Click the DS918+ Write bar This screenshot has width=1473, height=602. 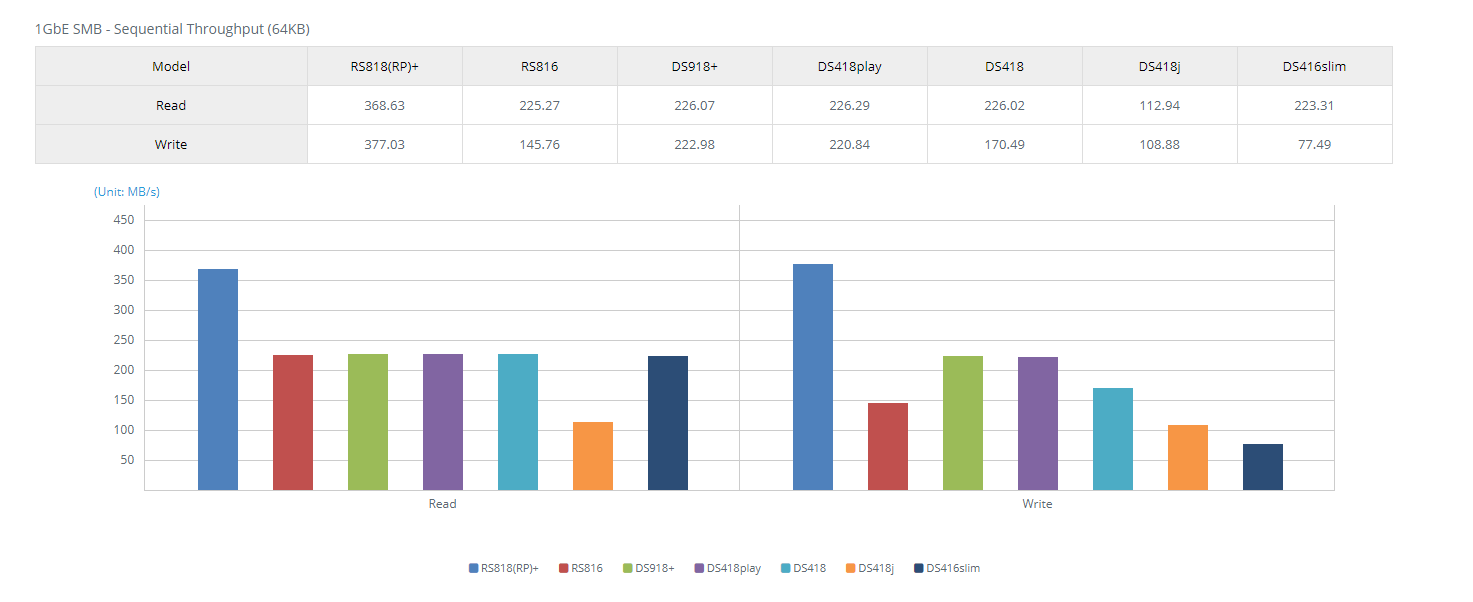tap(963, 423)
